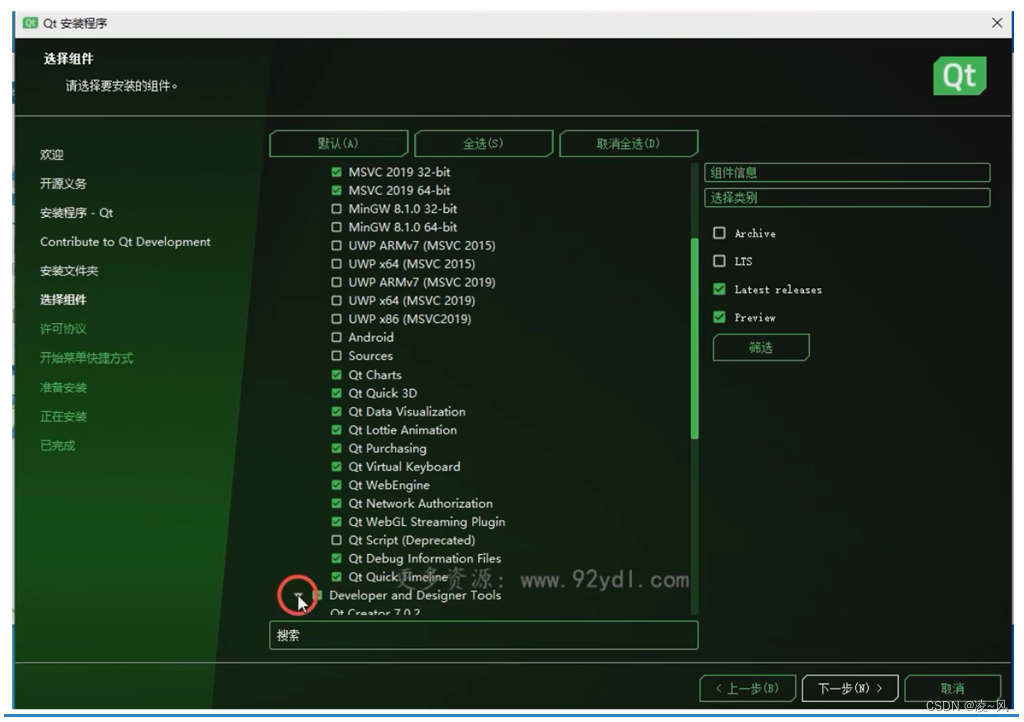Viewport: 1024px width, 722px height.
Task: Enable the Android component checkbox
Action: point(336,337)
